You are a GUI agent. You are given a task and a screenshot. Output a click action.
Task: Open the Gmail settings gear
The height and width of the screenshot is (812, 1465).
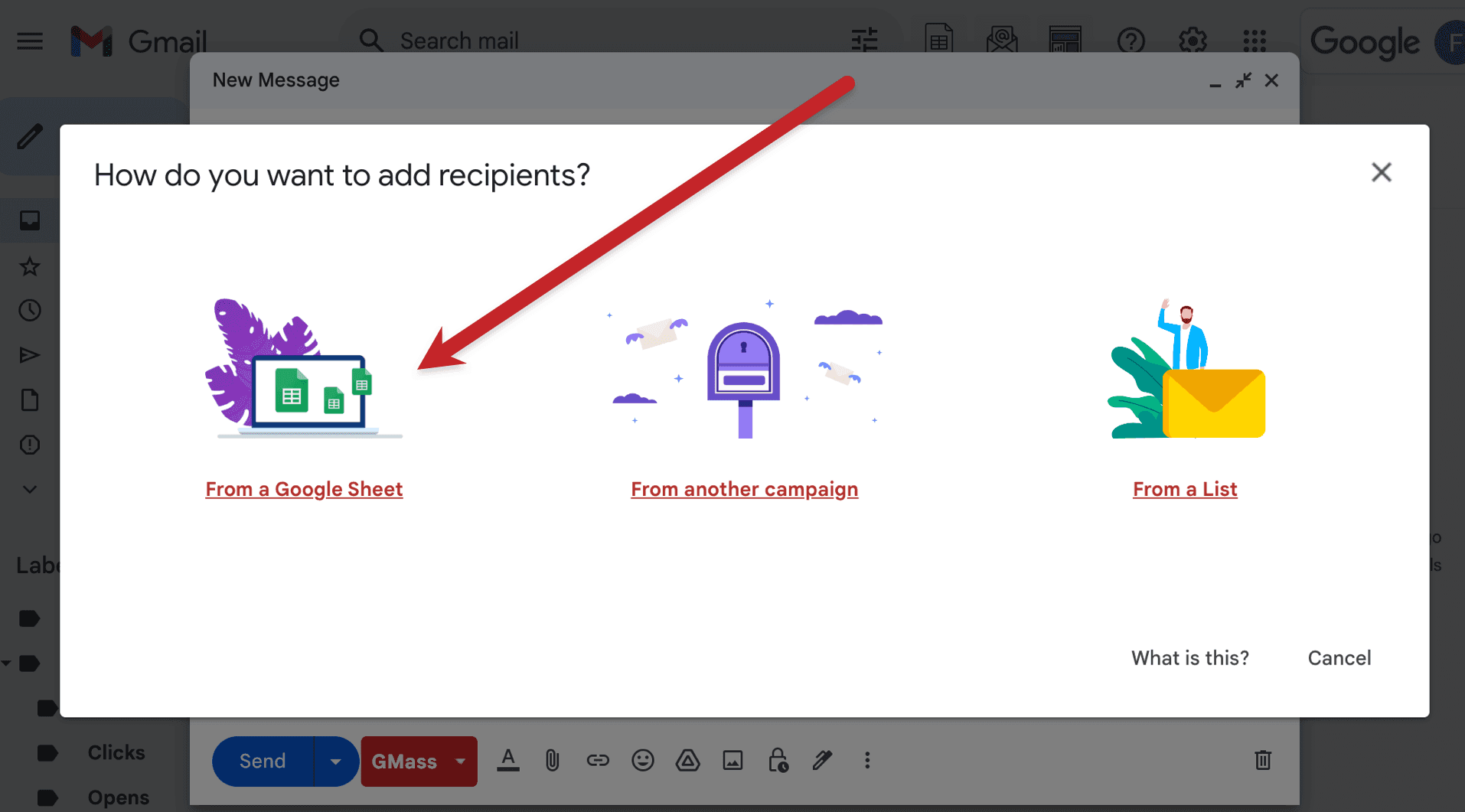coord(1192,41)
